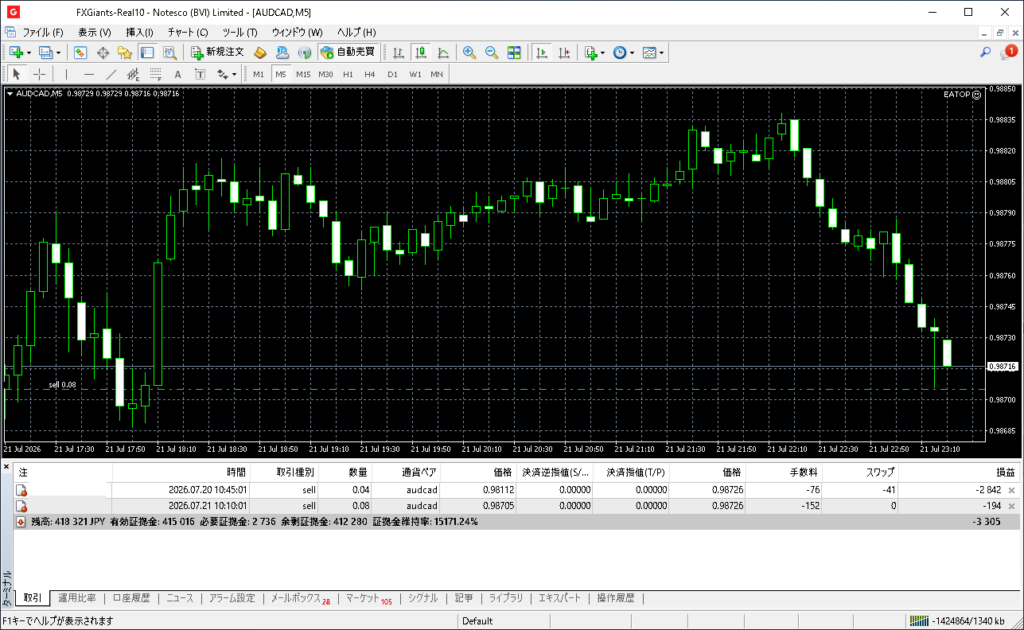
Task: Switch timeframe to M1
Action: tap(259, 74)
